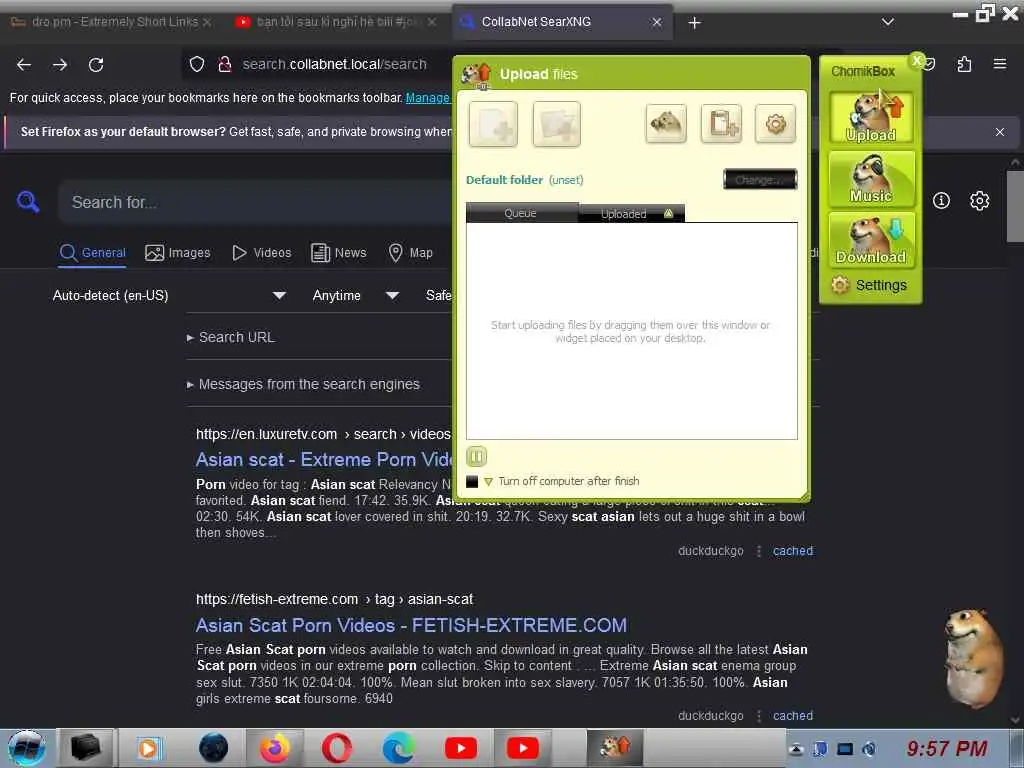Reload the current page
The height and width of the screenshot is (768, 1024).
click(x=96, y=65)
